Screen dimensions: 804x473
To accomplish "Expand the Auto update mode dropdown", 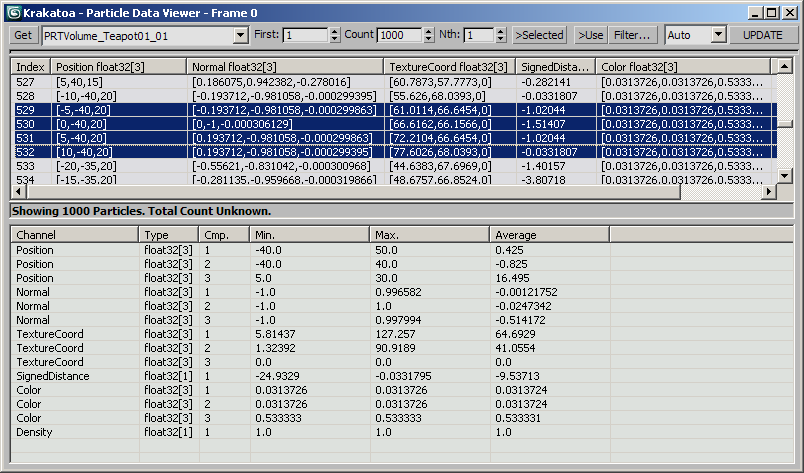I will pyautogui.click(x=718, y=35).
